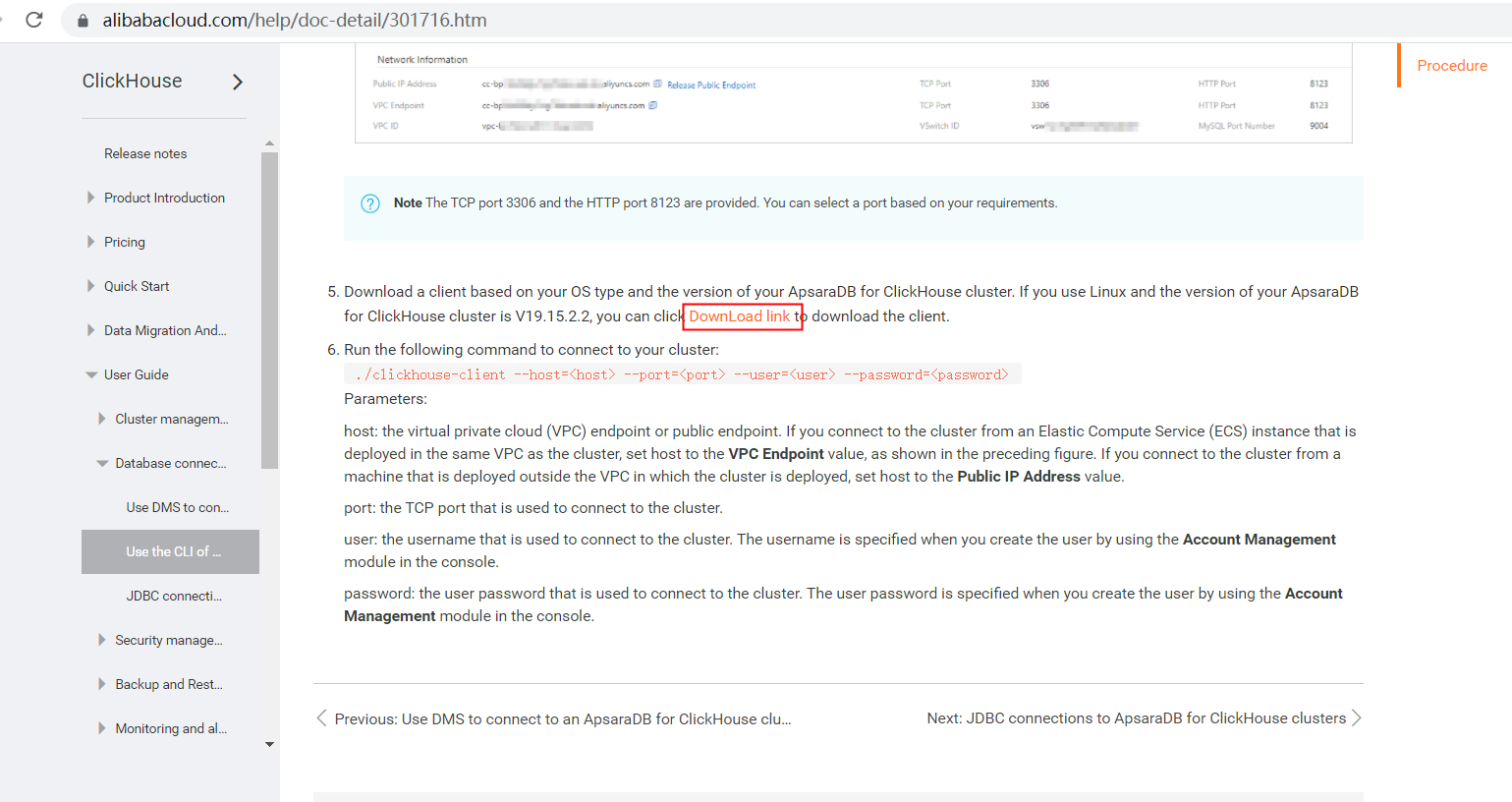
Task: Open Data Migration And... item
Action: [165, 330]
